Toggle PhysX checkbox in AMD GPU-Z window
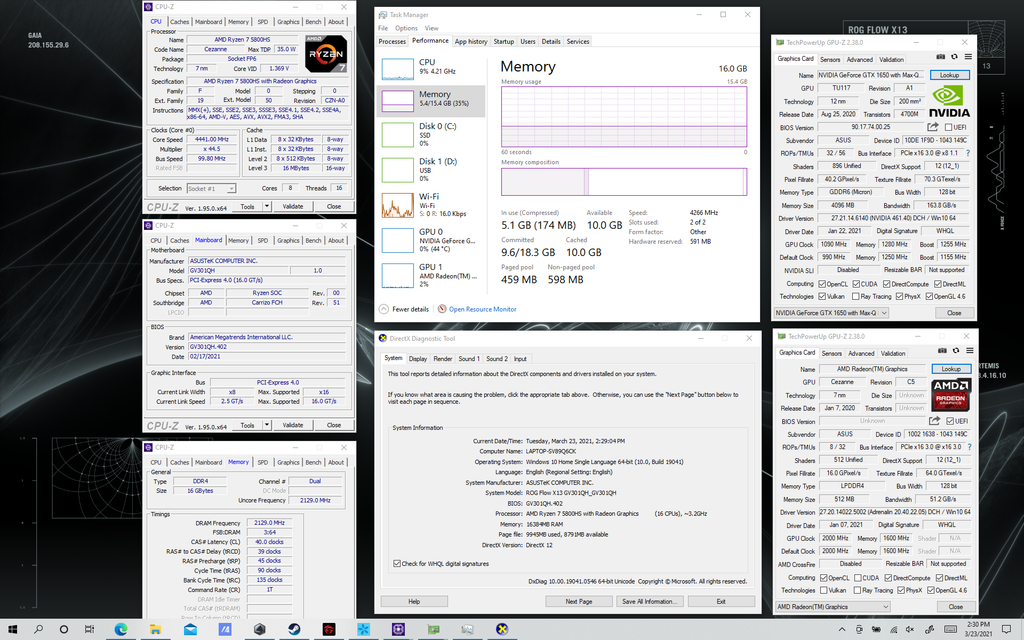The image size is (1024, 640). coord(901,590)
